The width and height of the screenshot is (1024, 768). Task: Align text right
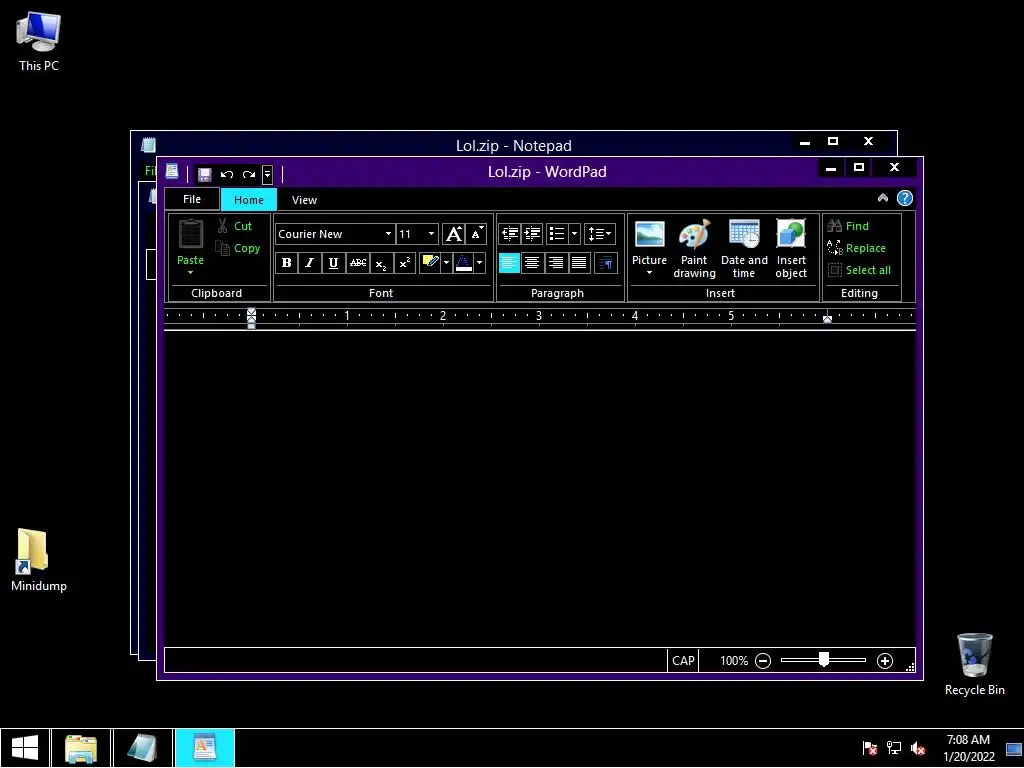556,263
